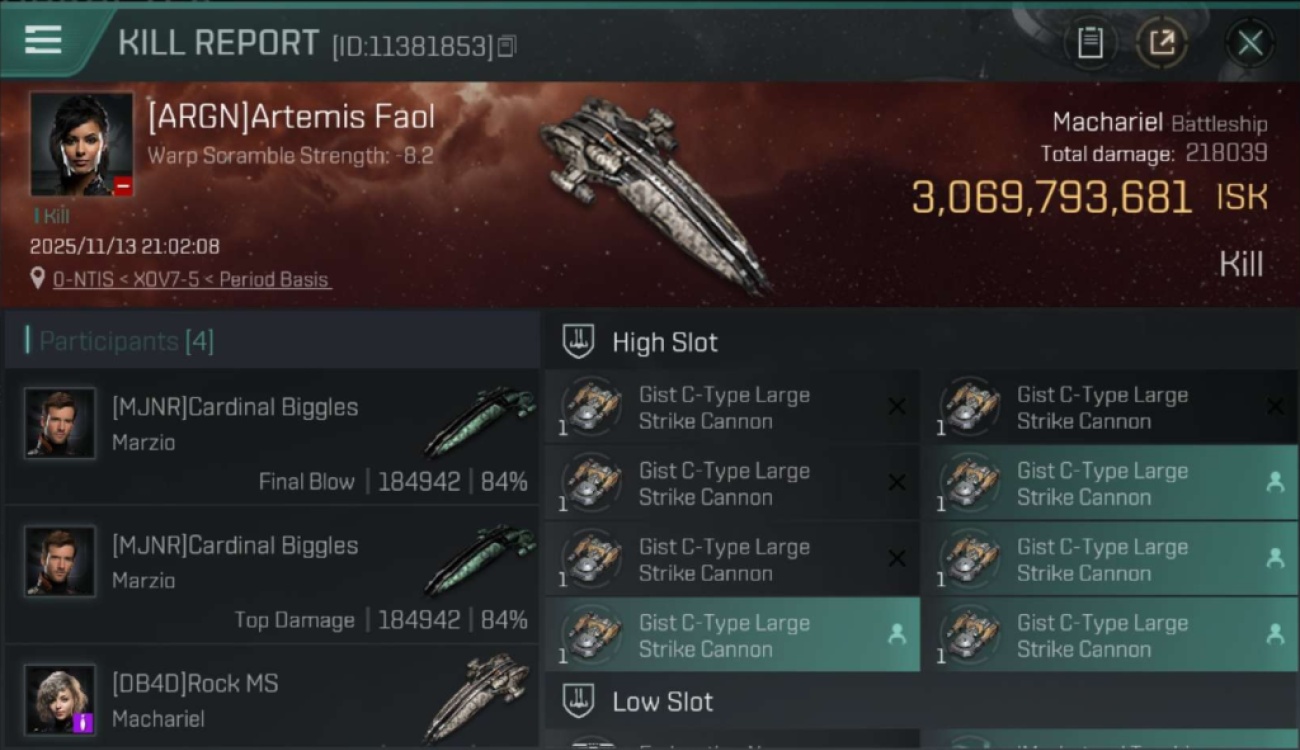Copy the kill report ID
This screenshot has width=1300, height=750.
[507, 46]
